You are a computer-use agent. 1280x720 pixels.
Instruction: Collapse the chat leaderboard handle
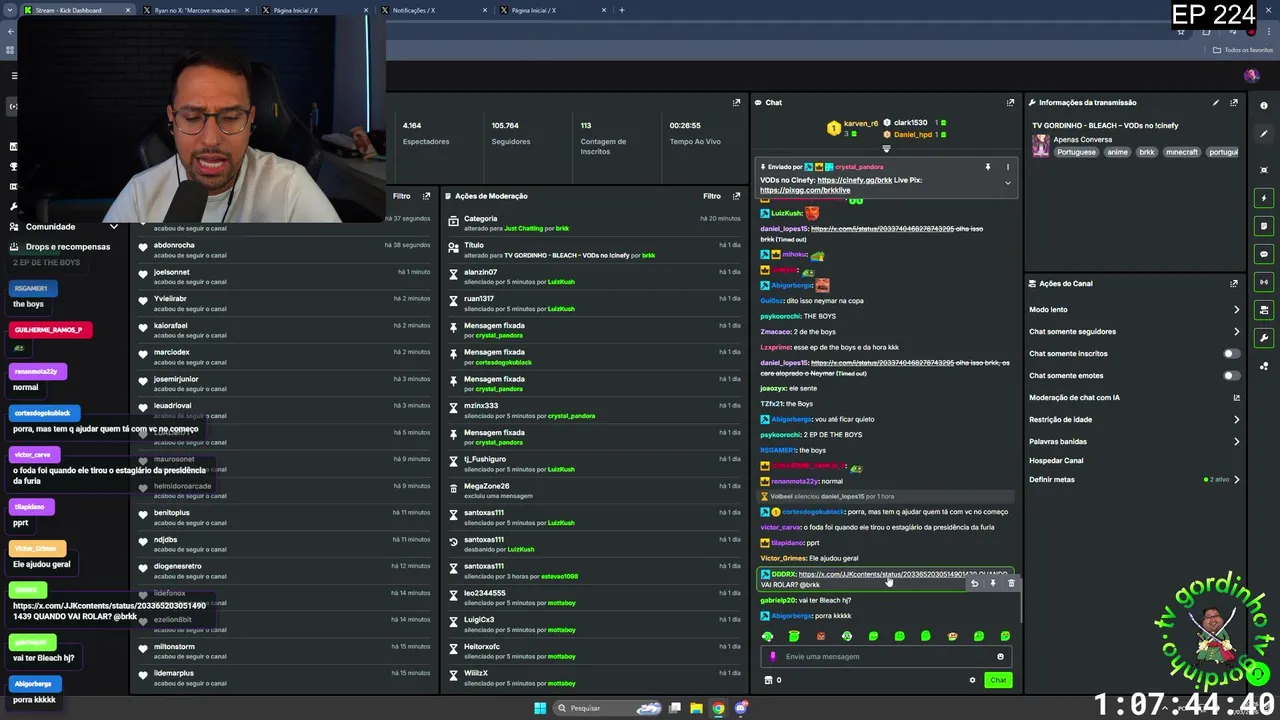[885, 149]
